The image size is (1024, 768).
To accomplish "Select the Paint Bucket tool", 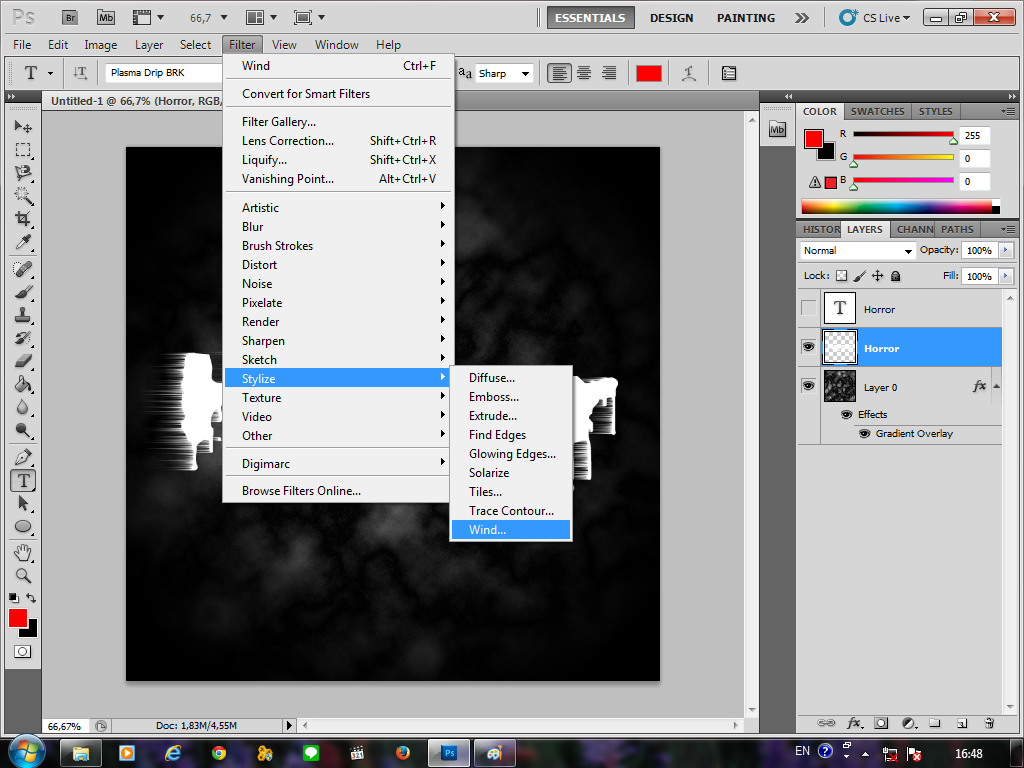I will pyautogui.click(x=23, y=384).
